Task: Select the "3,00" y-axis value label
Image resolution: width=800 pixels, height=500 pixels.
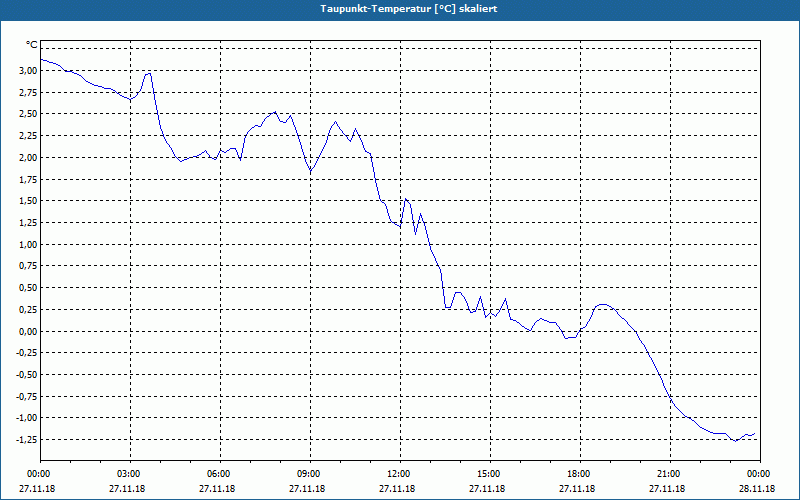Action: point(29,70)
